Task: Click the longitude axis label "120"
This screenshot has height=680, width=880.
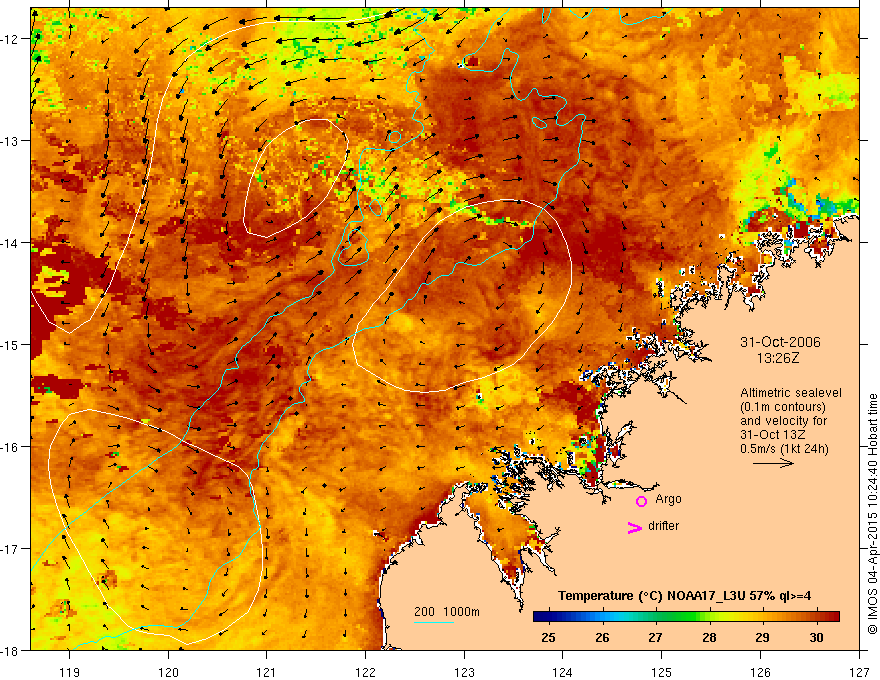Action: (x=168, y=672)
